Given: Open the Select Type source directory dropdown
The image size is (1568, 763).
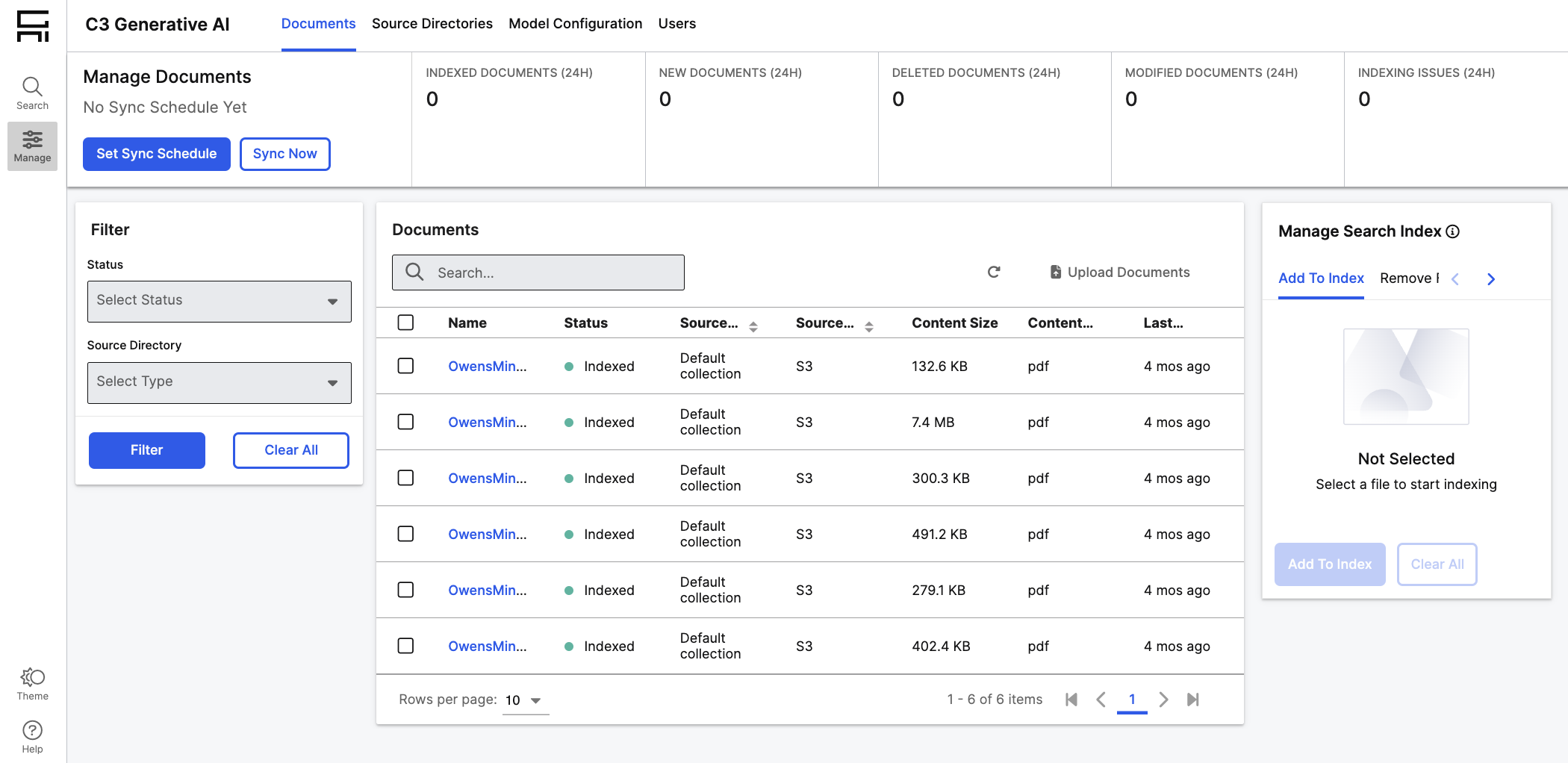Looking at the screenshot, I should (219, 382).
